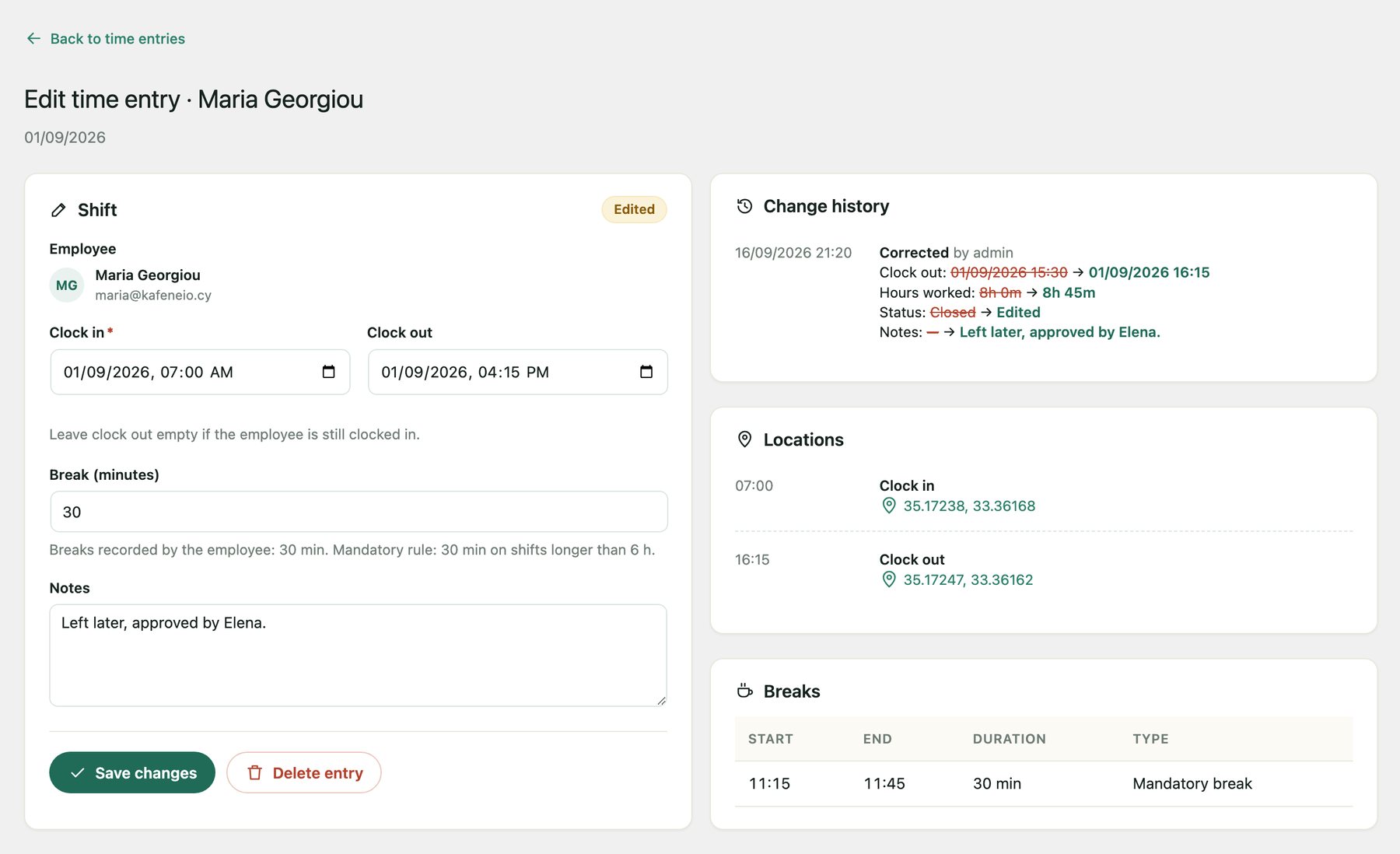
Task: Click the Locations pin heading icon
Action: [744, 439]
